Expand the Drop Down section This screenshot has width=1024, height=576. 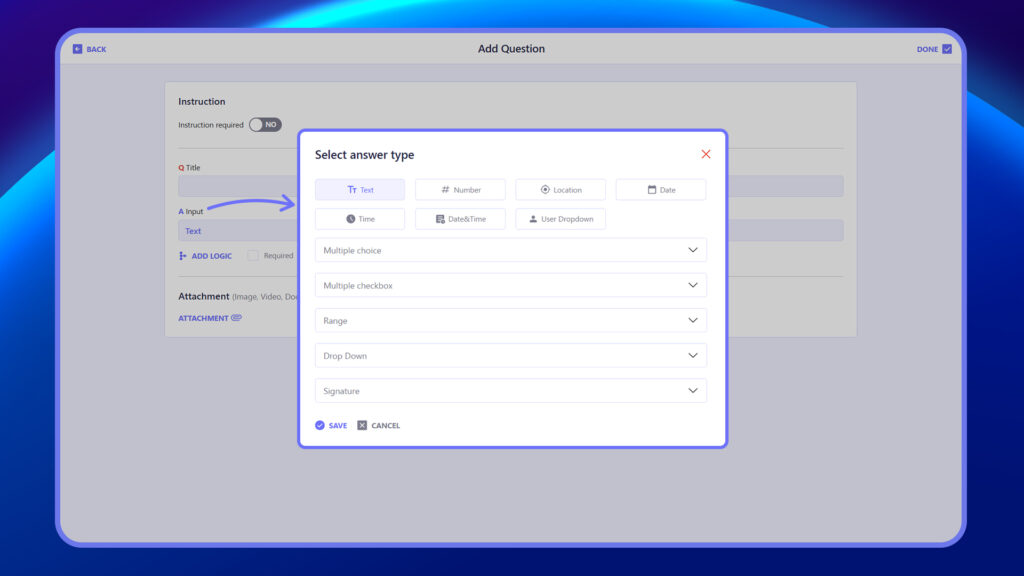point(511,356)
